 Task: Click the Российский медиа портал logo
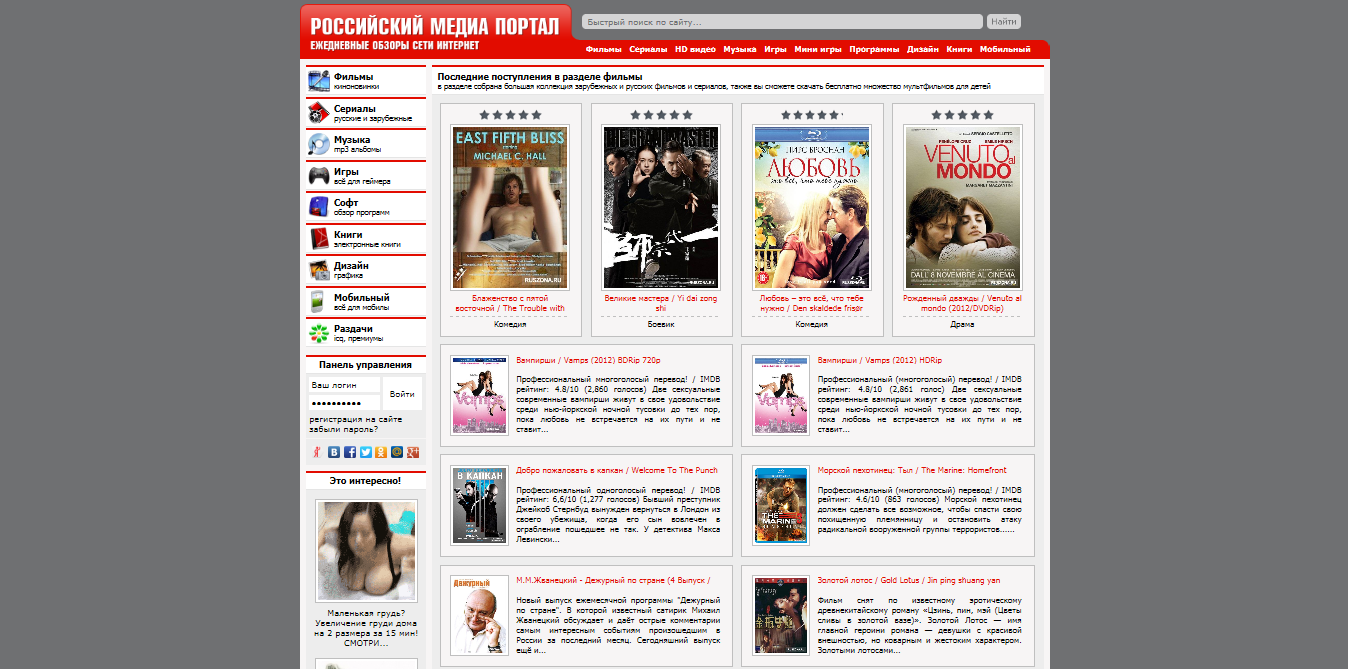point(436,31)
